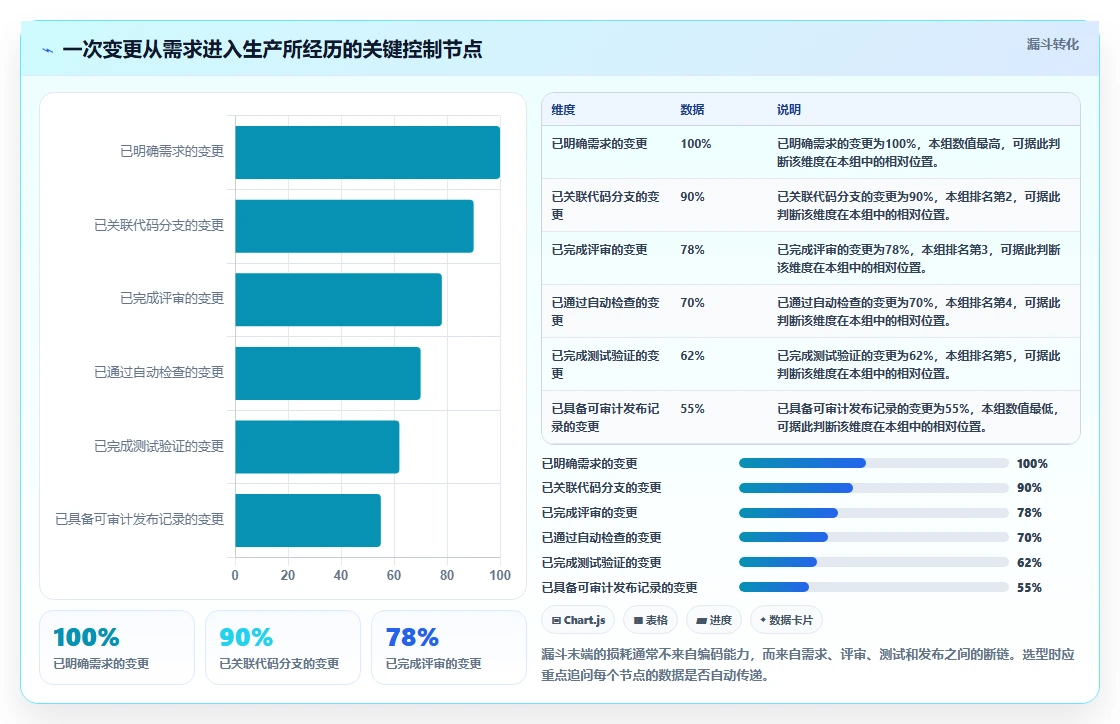The height and width of the screenshot is (724, 1120).
Task: Click the description mentioning 本组排名第4
Action: (x=919, y=311)
